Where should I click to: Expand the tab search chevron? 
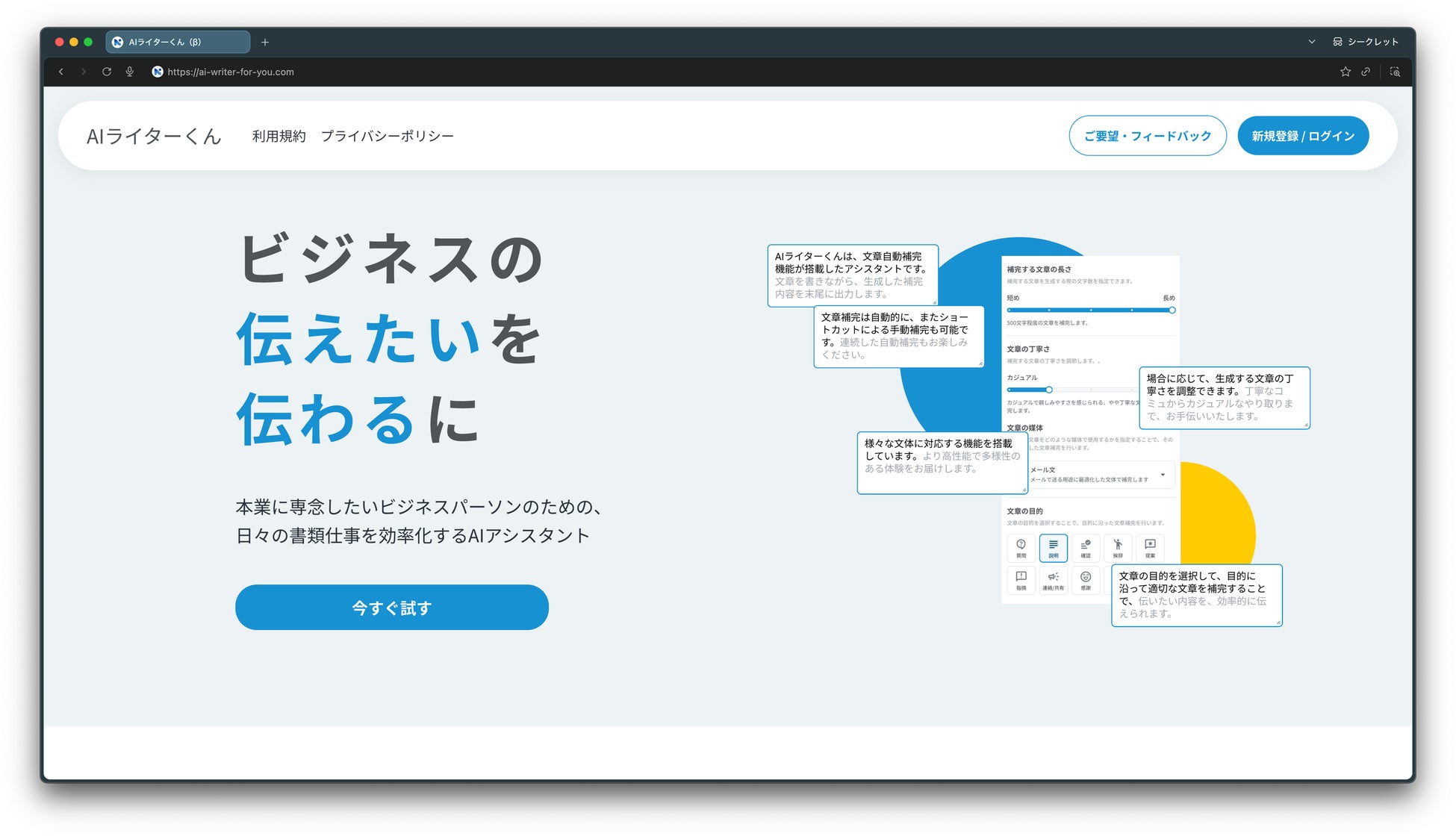click(x=1311, y=42)
